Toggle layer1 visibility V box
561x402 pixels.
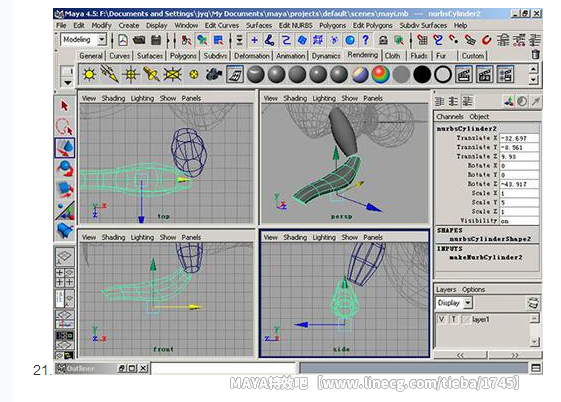(x=441, y=319)
